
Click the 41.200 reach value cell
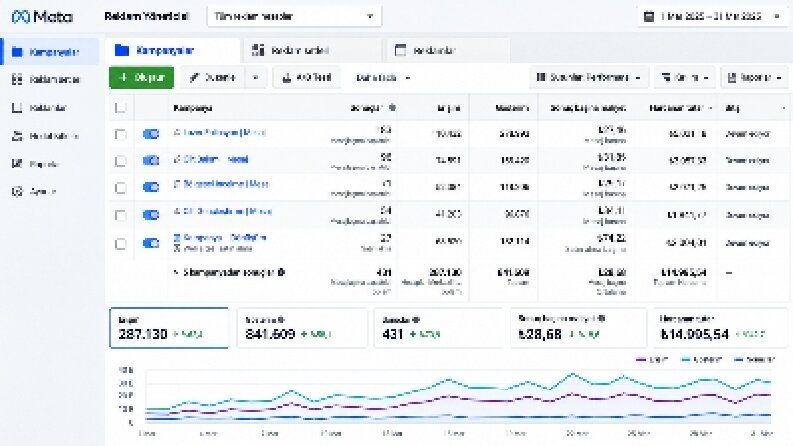tap(448, 214)
